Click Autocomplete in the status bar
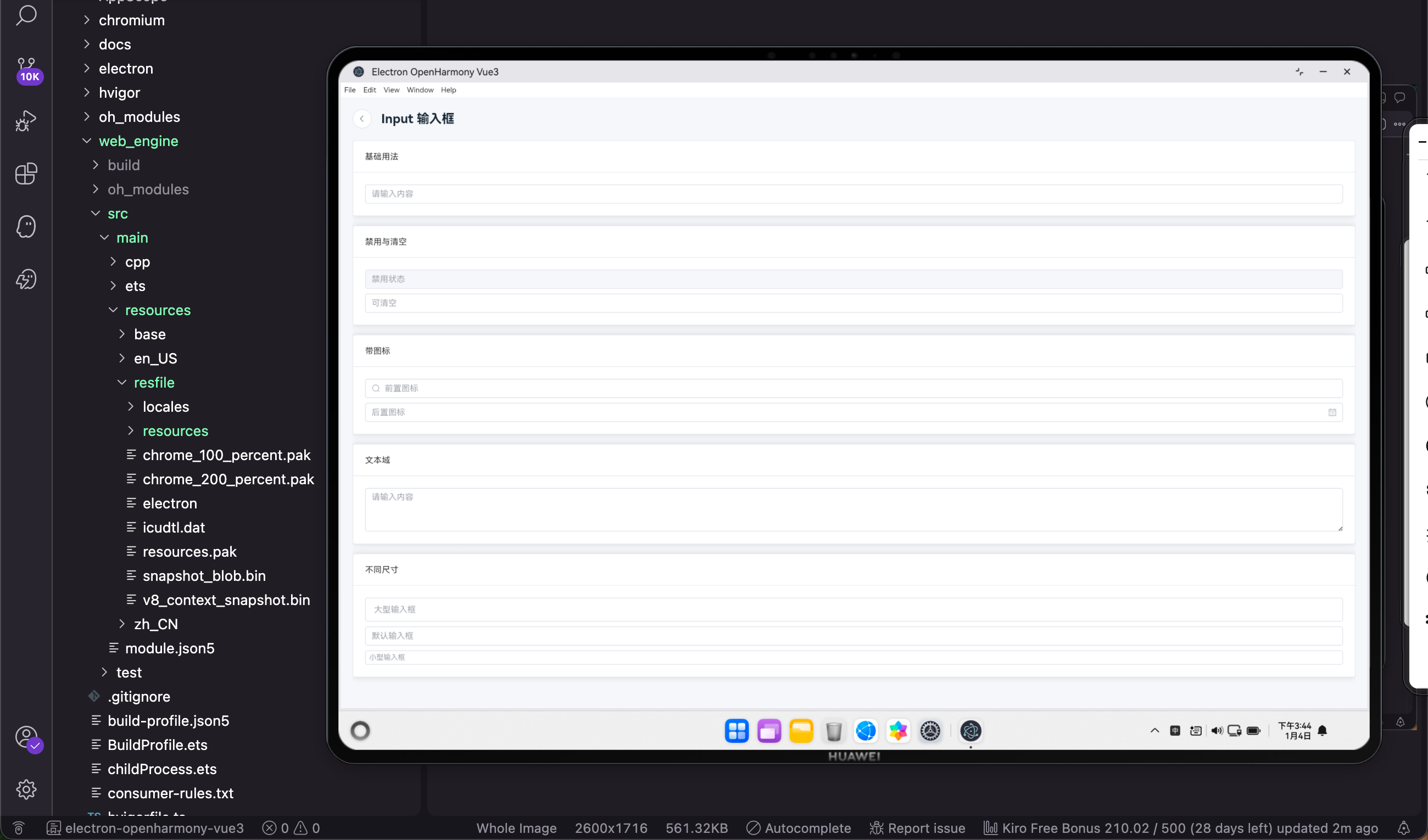Screen dimensions: 1428x840 coord(799,828)
